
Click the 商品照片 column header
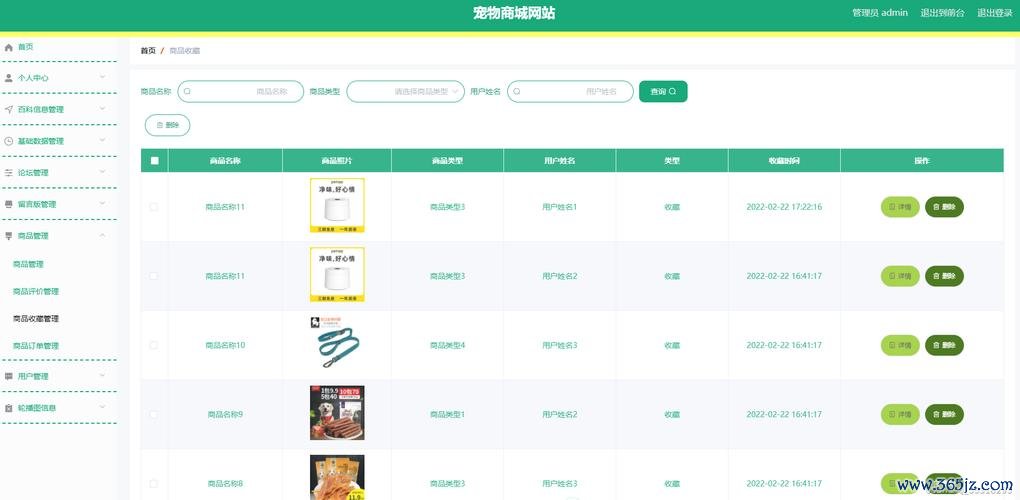[337, 161]
